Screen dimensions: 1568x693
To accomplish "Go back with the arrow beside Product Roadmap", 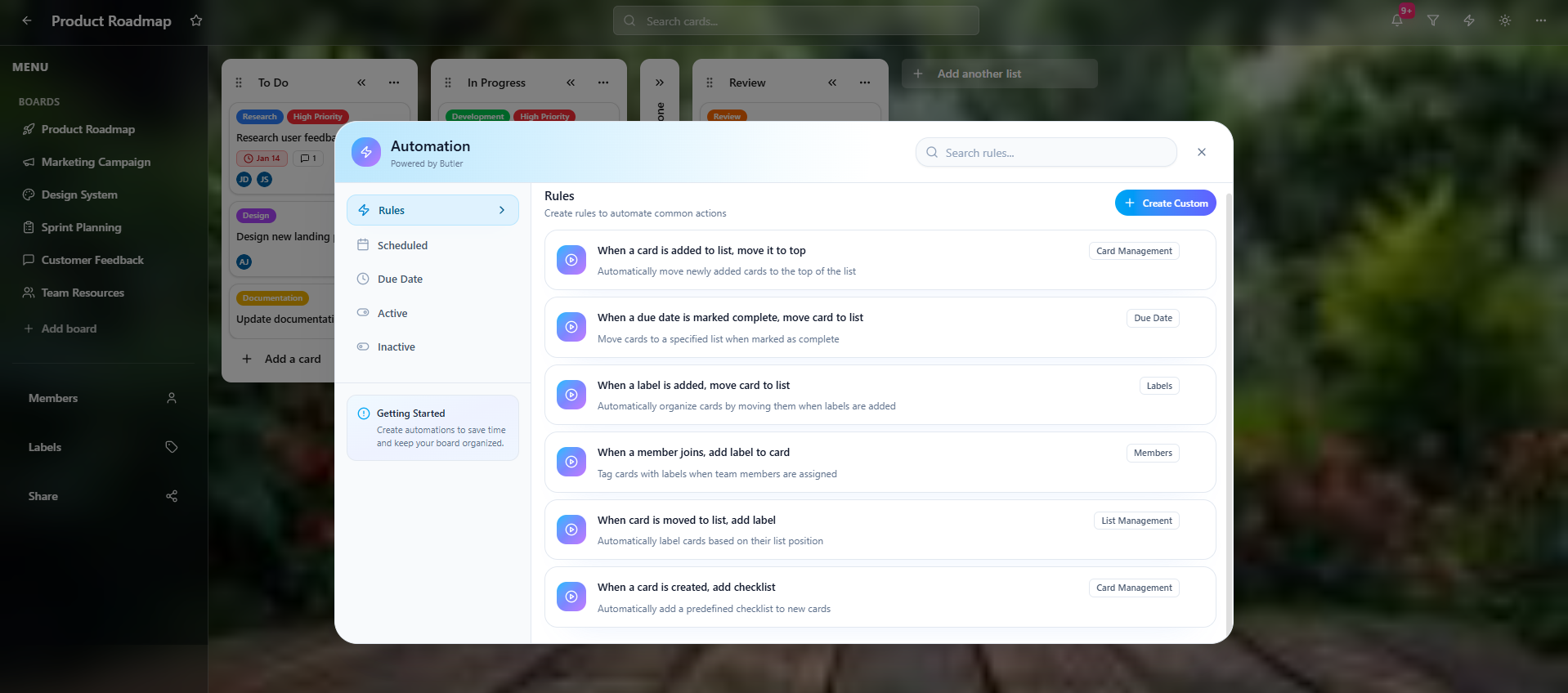I will [27, 20].
